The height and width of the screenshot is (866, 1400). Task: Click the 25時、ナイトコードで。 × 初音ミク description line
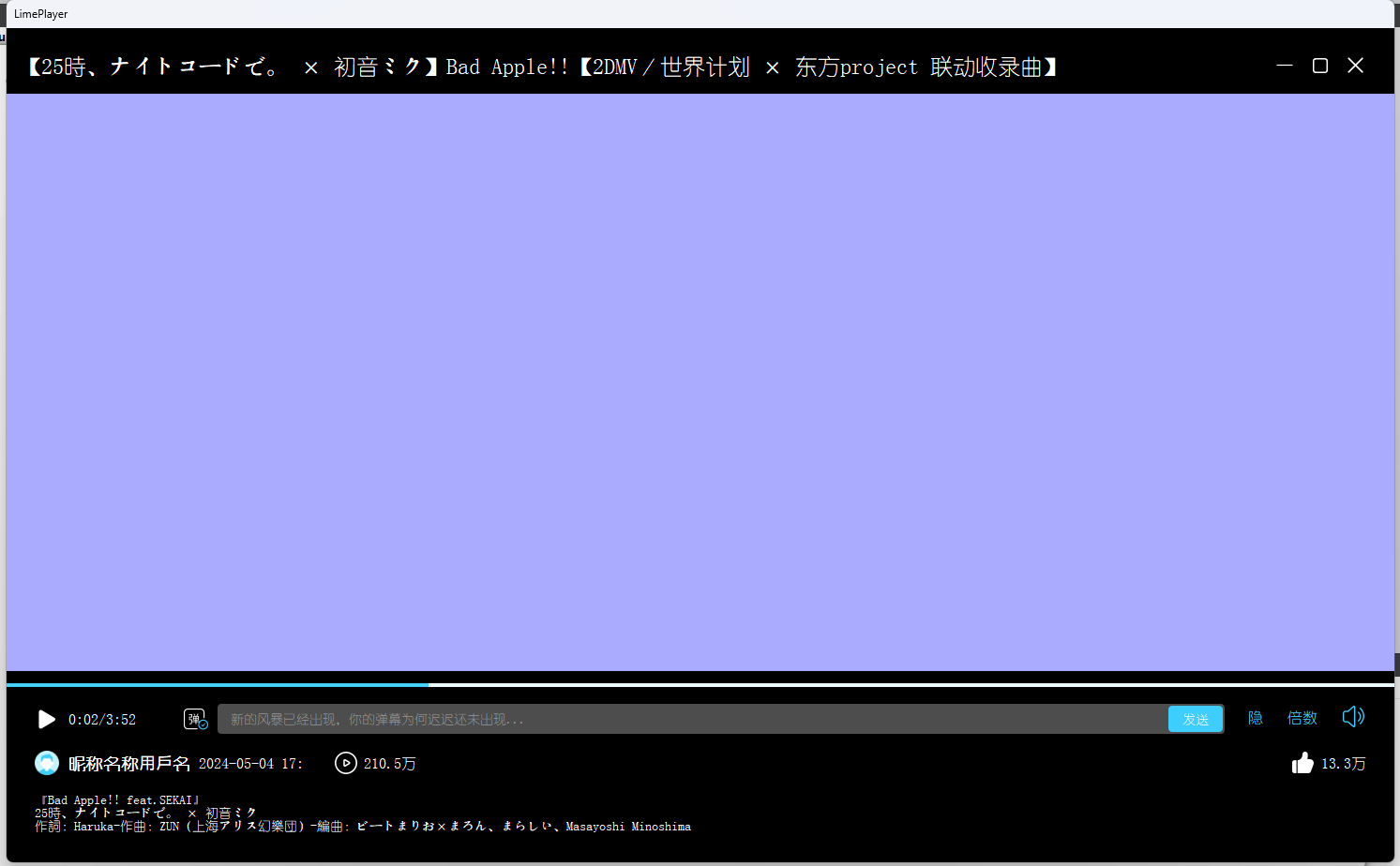pos(145,814)
